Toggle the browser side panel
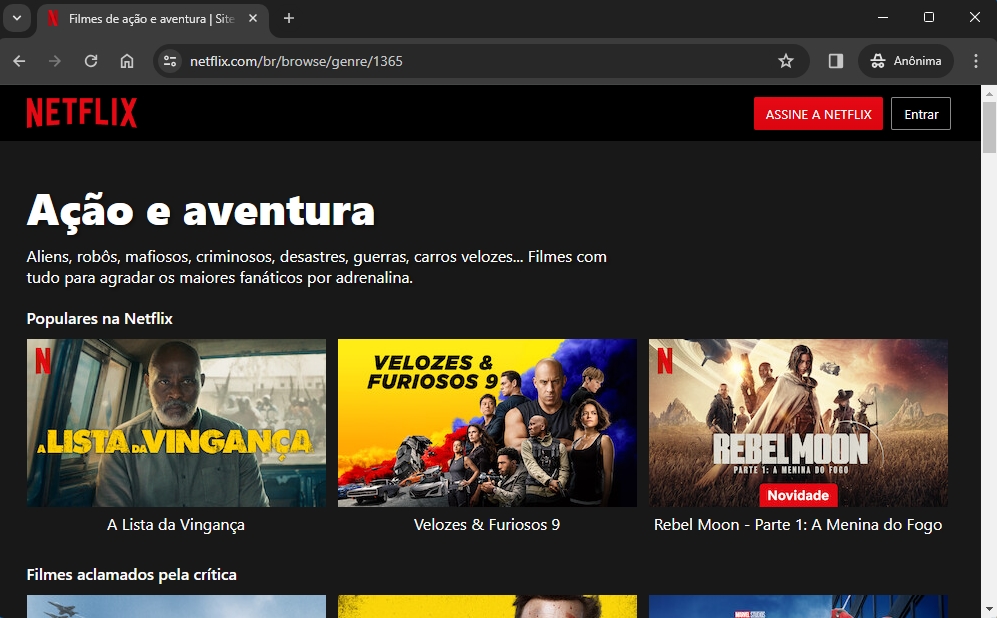 (x=835, y=61)
